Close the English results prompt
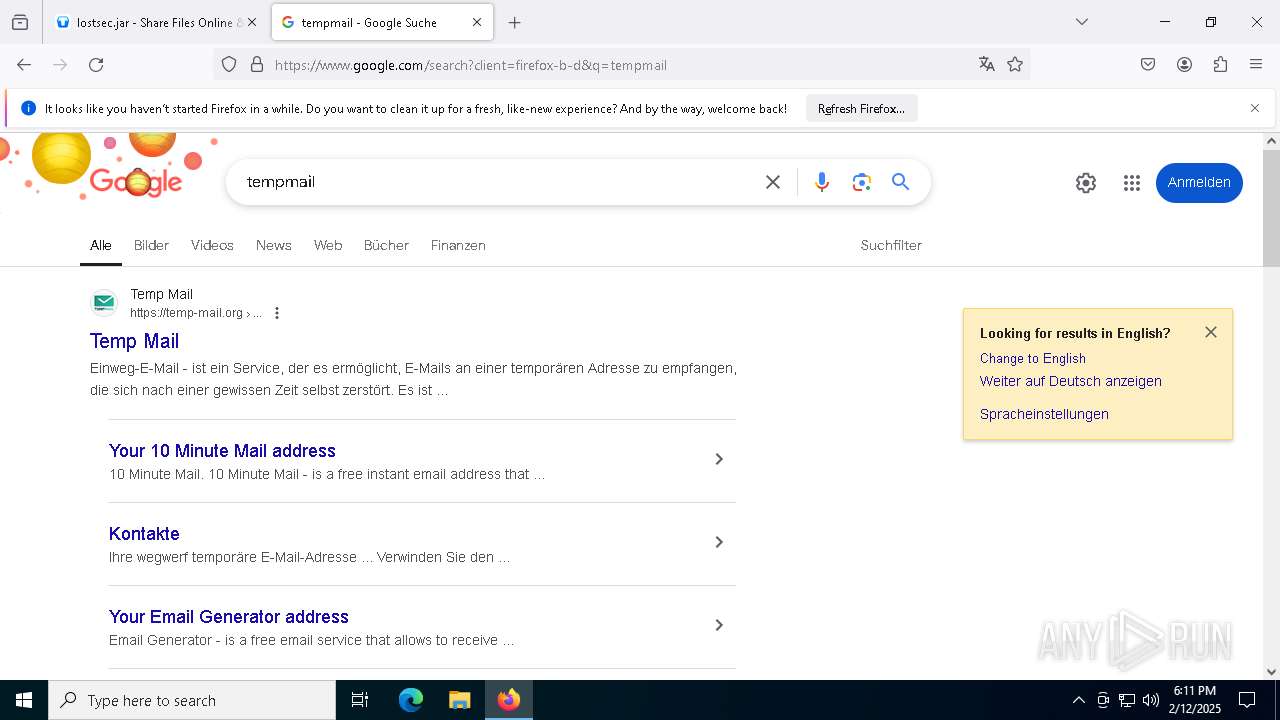Screen dimensions: 1280x720 tap(1211, 332)
